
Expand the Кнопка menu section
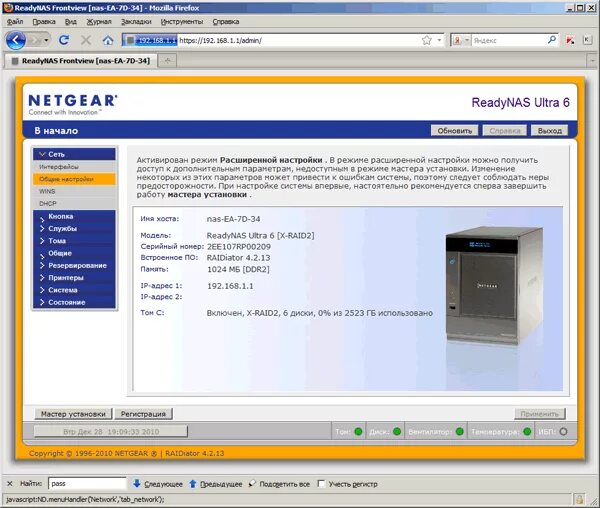74,217
